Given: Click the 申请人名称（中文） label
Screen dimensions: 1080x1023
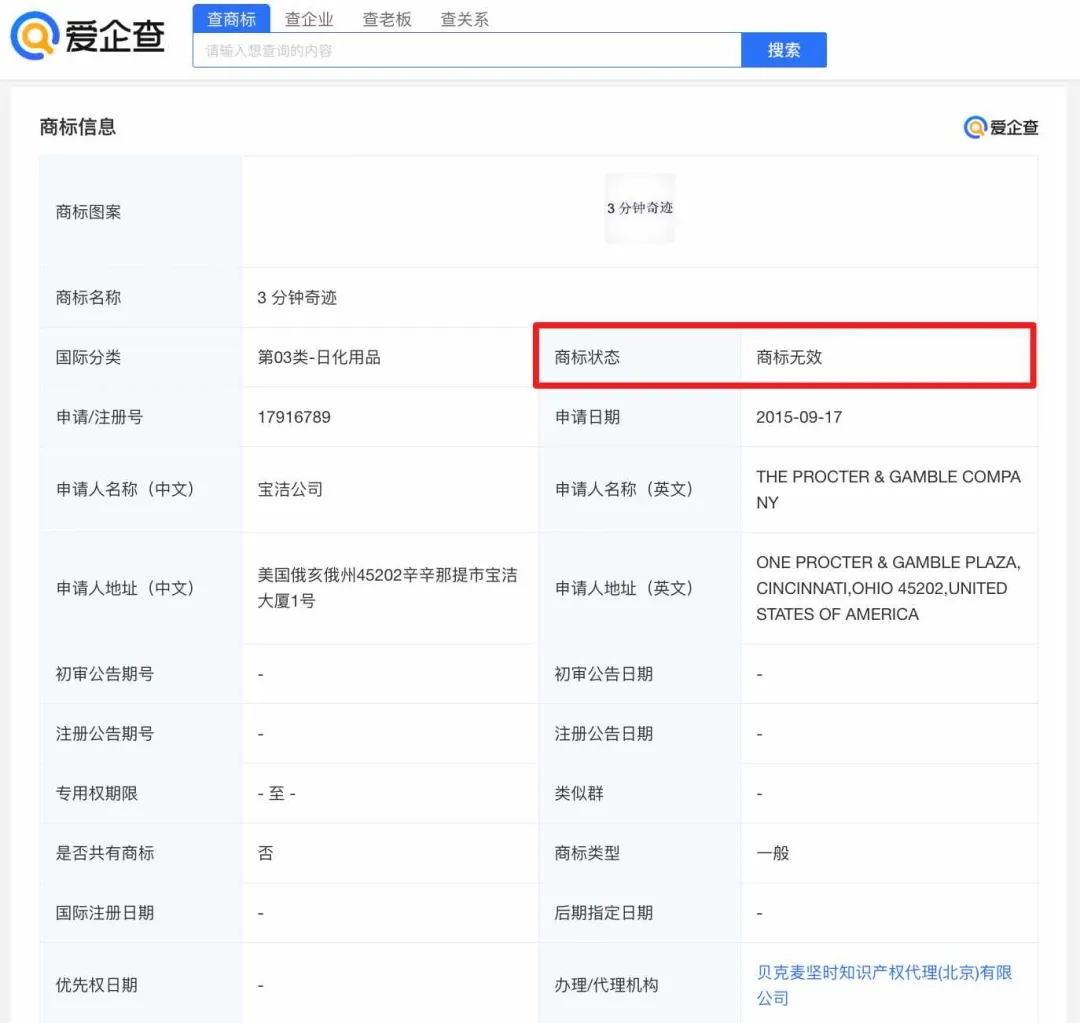Looking at the screenshot, I should pyautogui.click(x=125, y=490).
